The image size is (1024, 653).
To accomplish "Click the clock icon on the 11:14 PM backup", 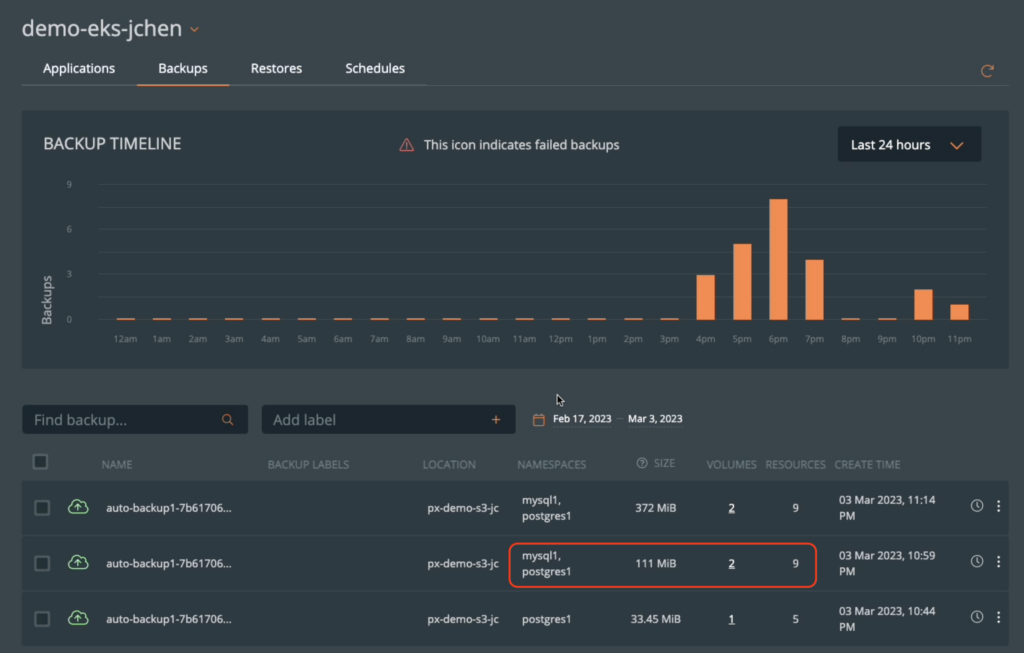I will pyautogui.click(x=977, y=505).
